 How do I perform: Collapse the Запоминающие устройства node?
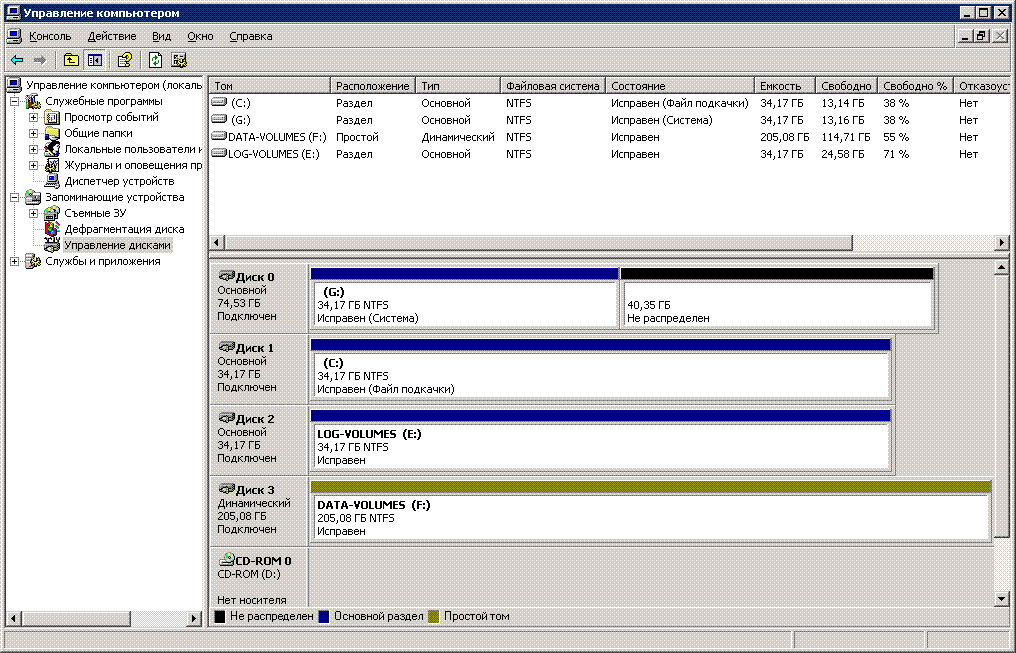14,197
